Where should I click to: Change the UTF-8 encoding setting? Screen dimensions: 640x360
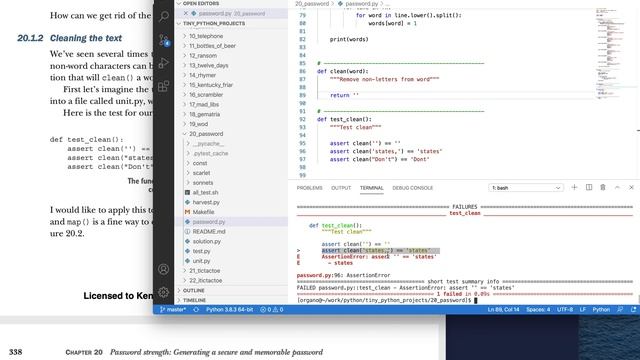pos(565,310)
